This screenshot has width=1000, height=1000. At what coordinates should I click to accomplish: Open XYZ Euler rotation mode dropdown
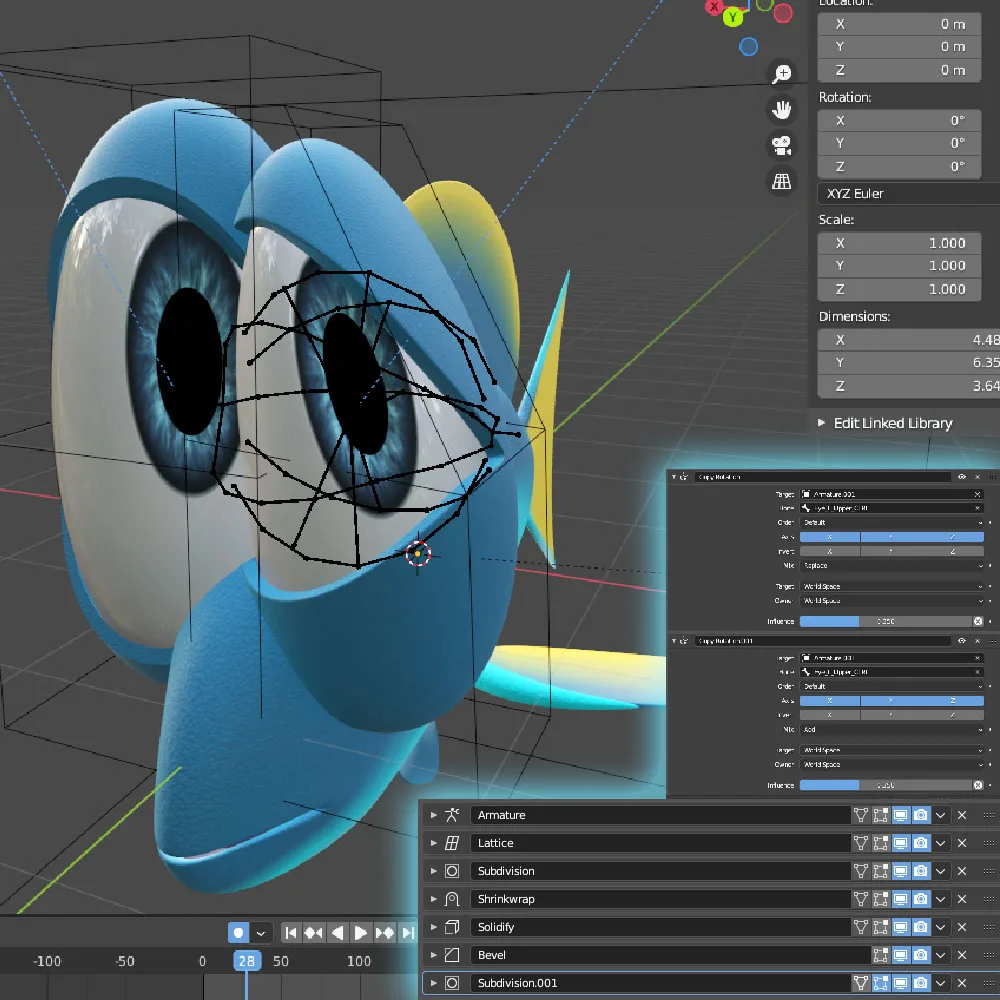click(908, 193)
